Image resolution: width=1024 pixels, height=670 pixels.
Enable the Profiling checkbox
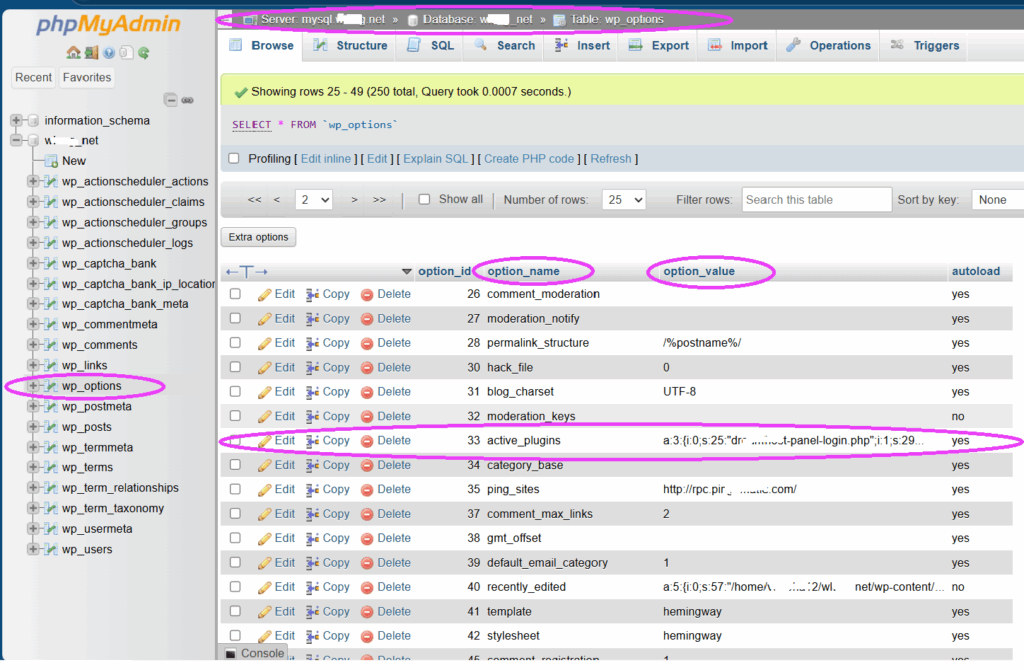(234, 159)
